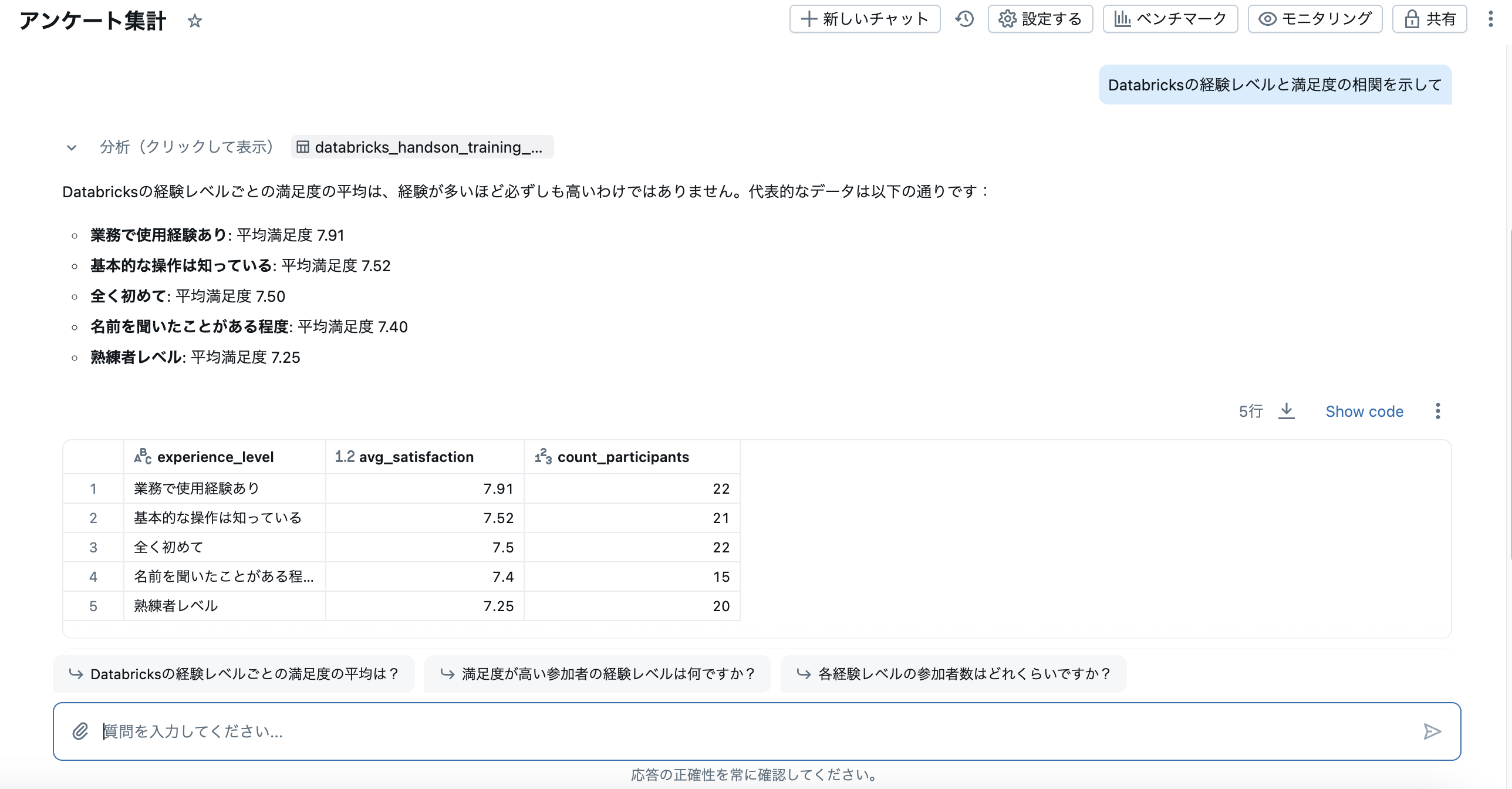Click the Show code link
Screen dimensions: 1512x789
point(1365,411)
